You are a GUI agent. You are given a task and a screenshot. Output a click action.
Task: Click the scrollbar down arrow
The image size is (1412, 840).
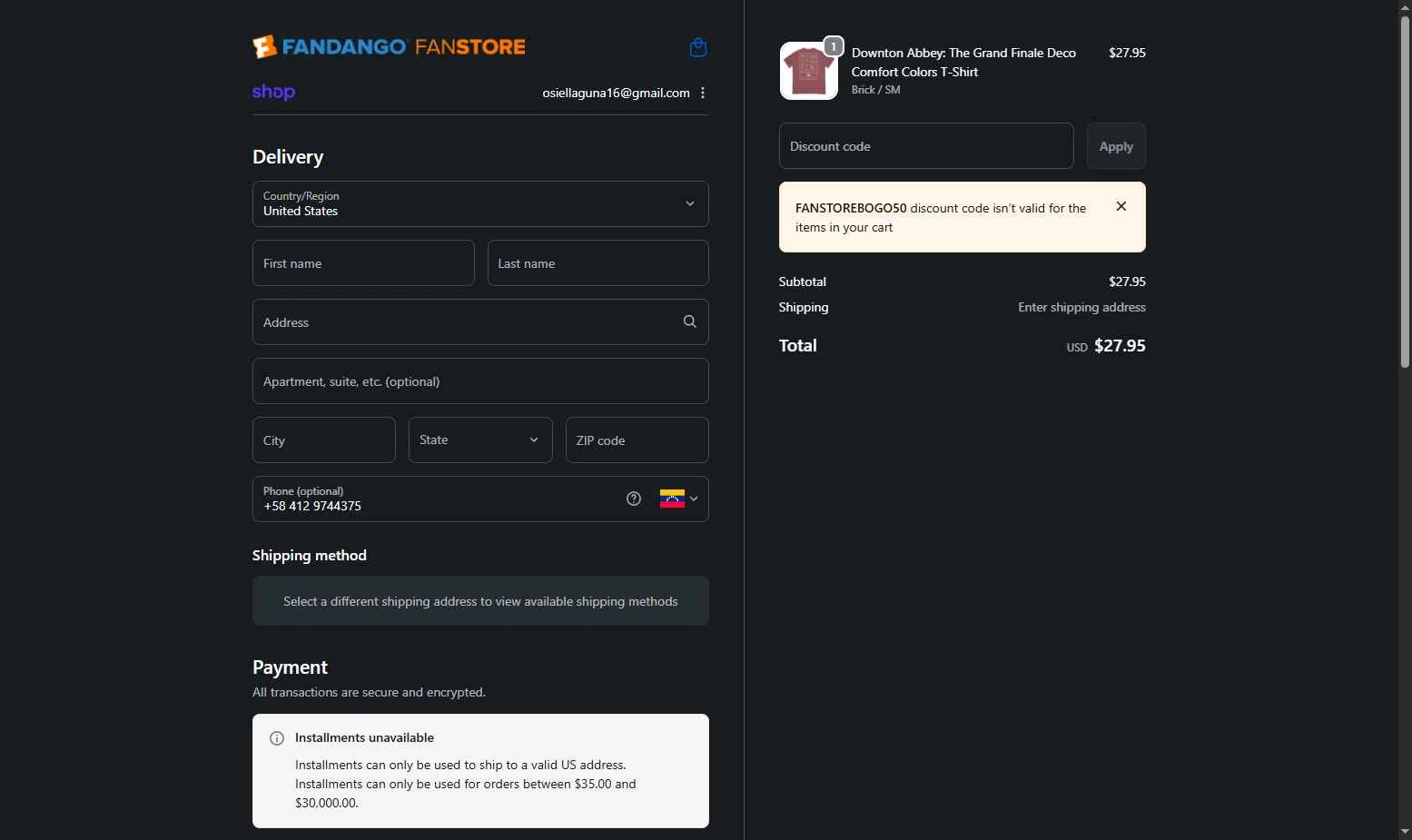pos(1405,832)
